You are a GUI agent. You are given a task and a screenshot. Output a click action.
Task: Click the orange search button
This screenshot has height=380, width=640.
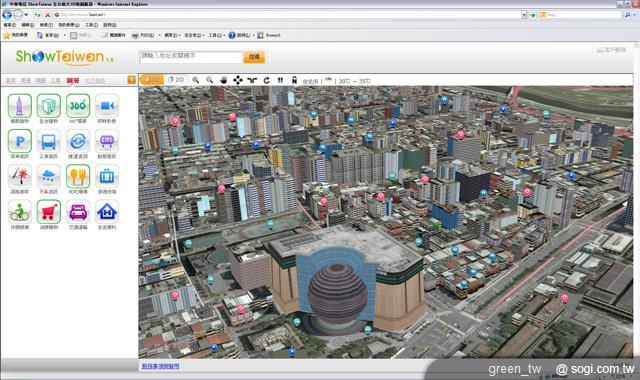click(x=254, y=57)
